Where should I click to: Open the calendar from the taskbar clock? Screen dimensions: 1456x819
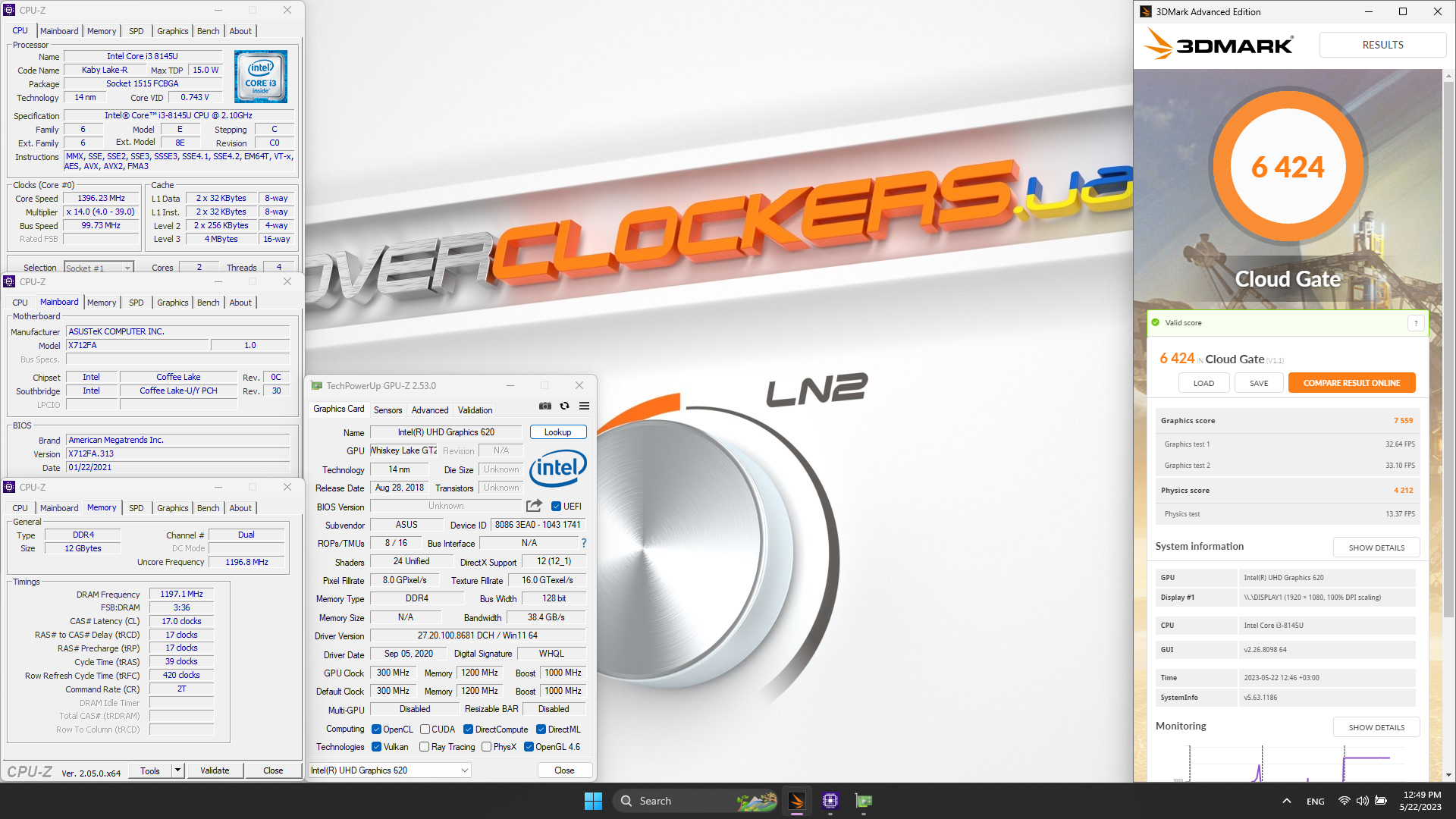click(x=1420, y=801)
